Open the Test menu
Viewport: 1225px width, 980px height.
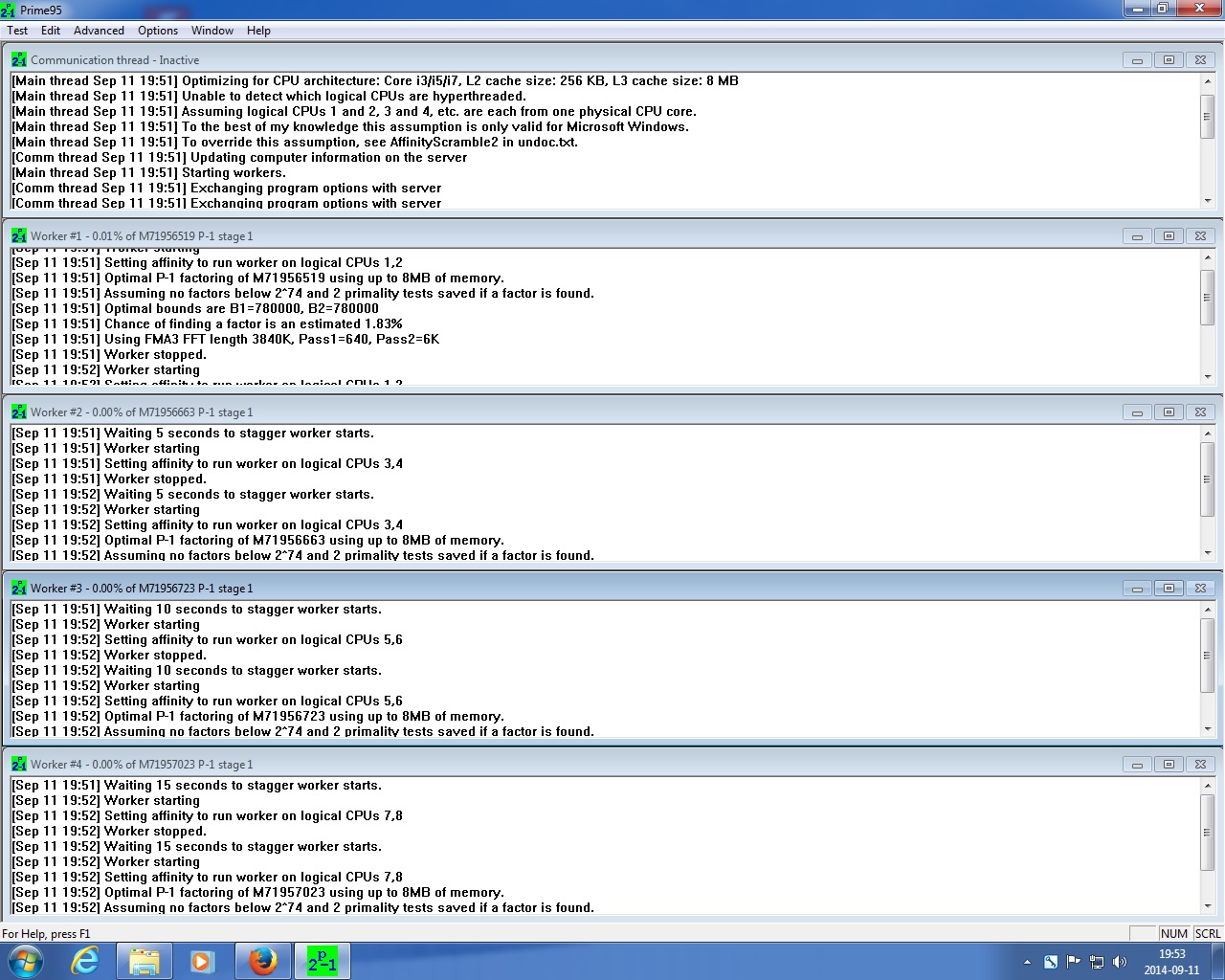(x=17, y=31)
